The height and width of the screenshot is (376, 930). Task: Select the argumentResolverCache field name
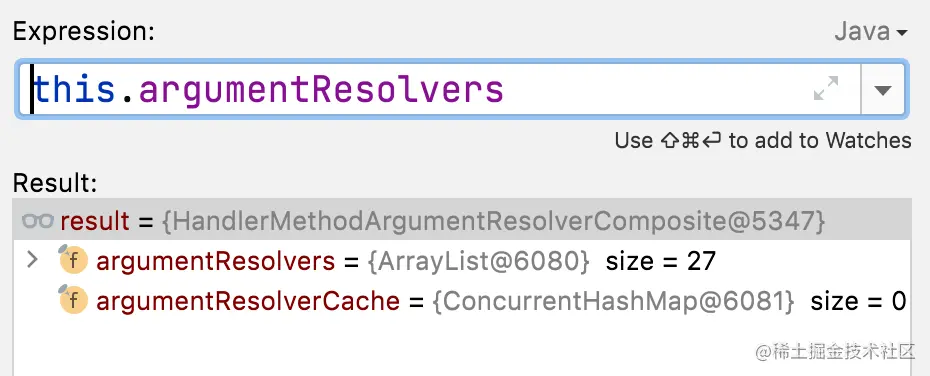pyautogui.click(x=248, y=301)
